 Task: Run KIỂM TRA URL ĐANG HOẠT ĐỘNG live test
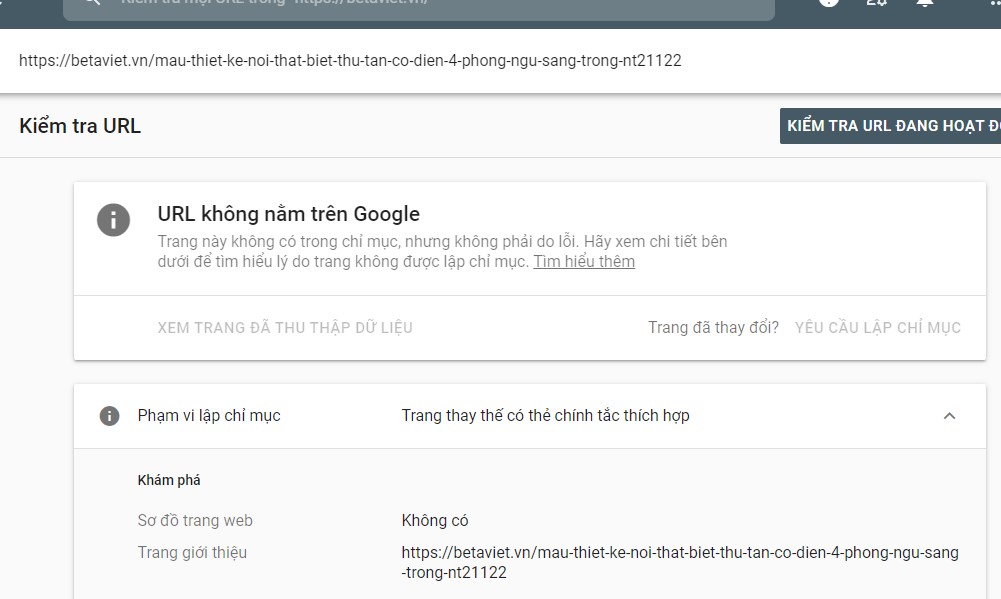coord(891,126)
